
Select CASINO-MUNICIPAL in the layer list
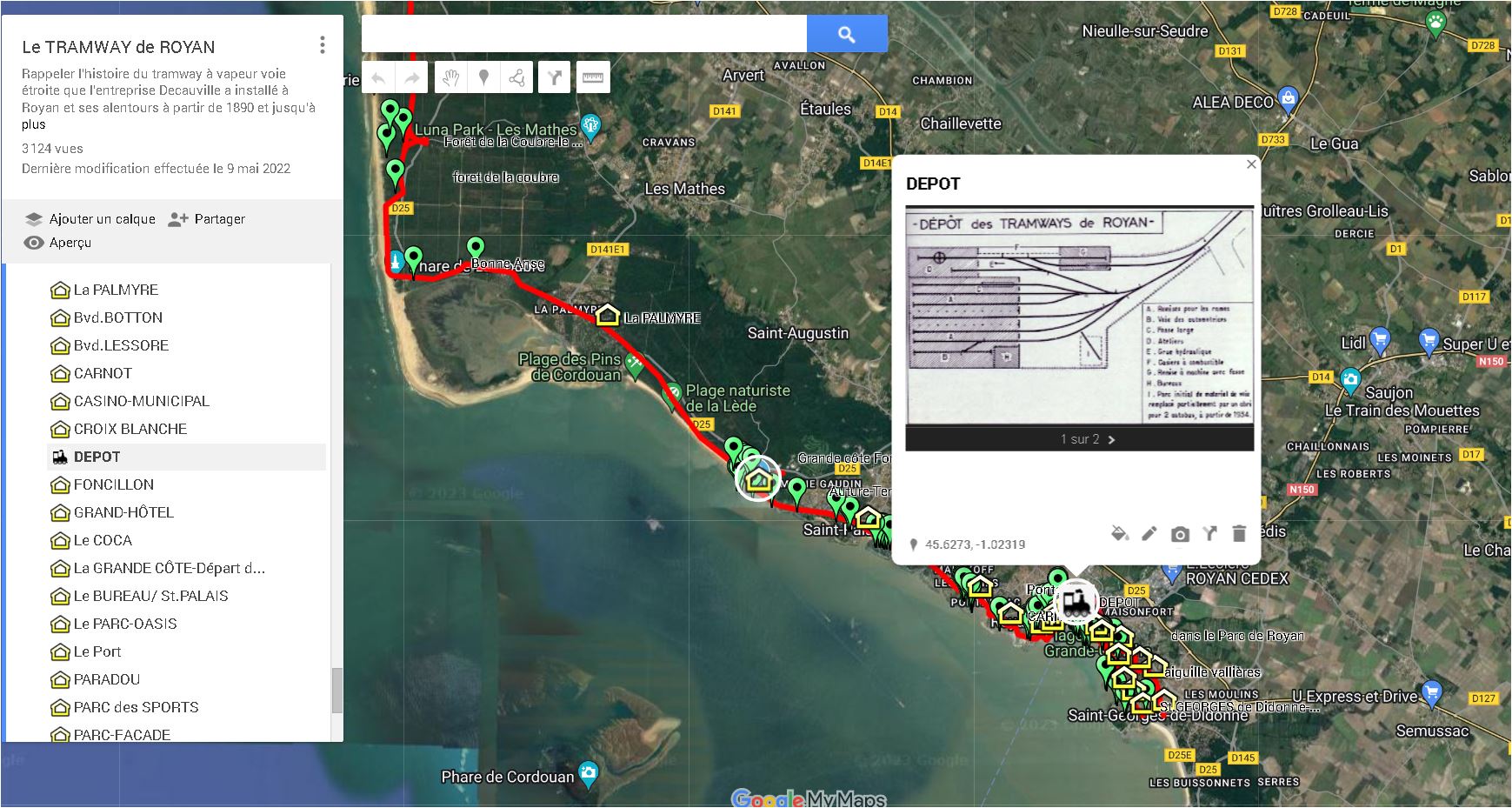coord(187,401)
